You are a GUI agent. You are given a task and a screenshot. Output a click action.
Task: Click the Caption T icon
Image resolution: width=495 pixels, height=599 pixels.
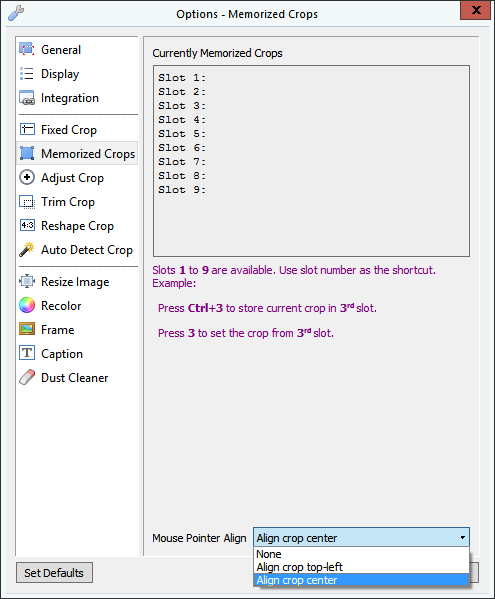tap(27, 353)
